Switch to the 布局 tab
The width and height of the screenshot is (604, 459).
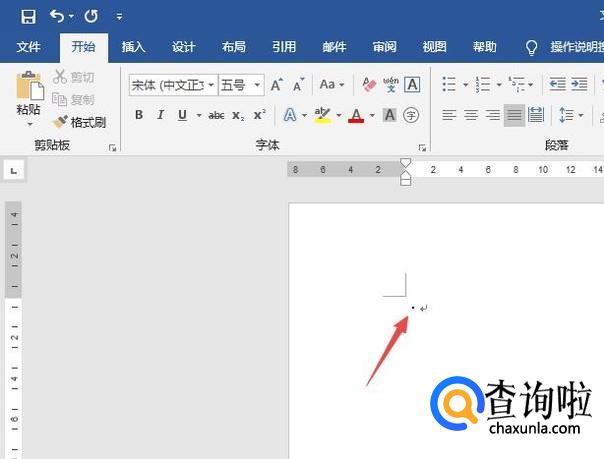[x=233, y=47]
